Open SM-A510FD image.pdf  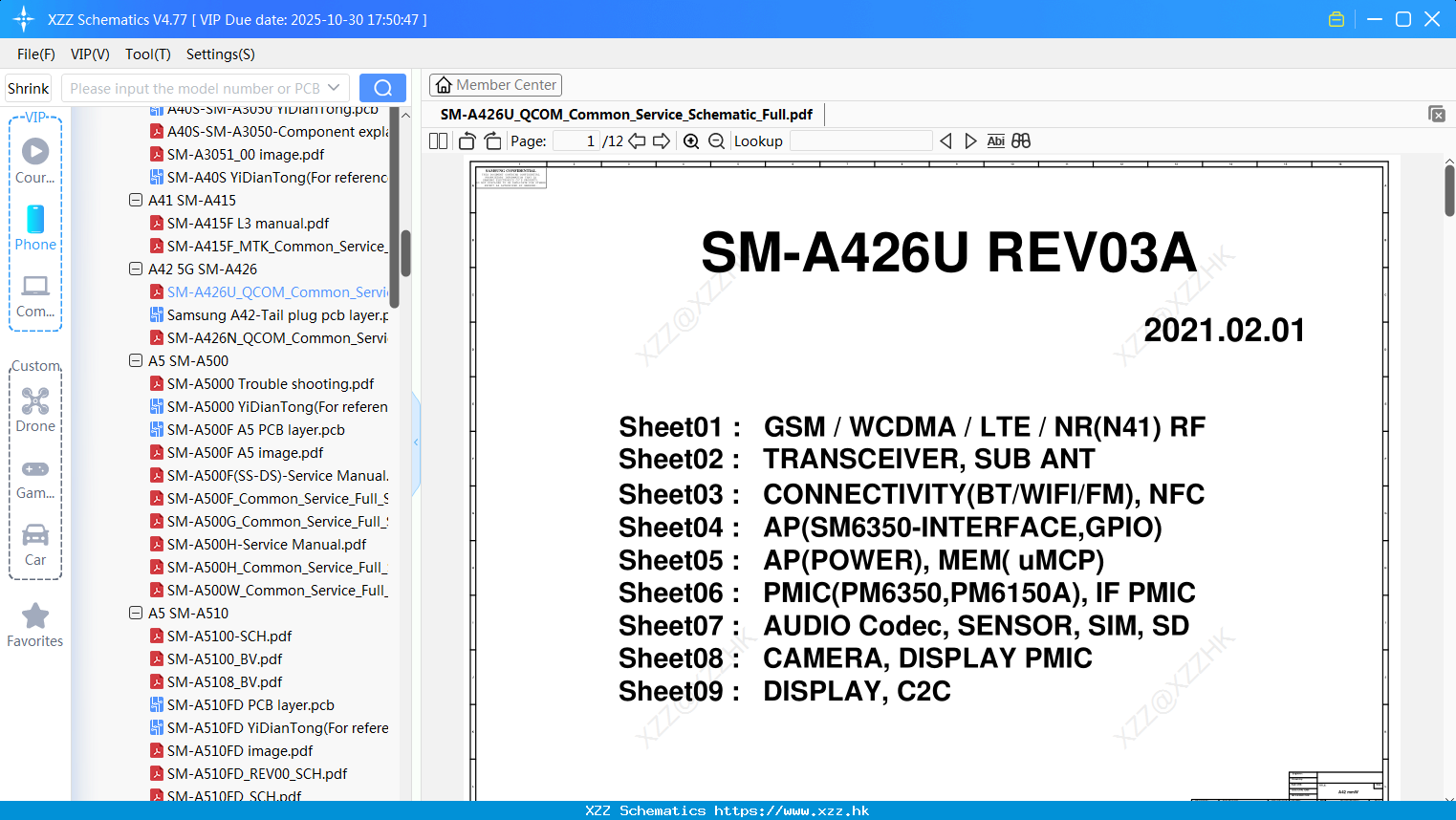pos(231,751)
